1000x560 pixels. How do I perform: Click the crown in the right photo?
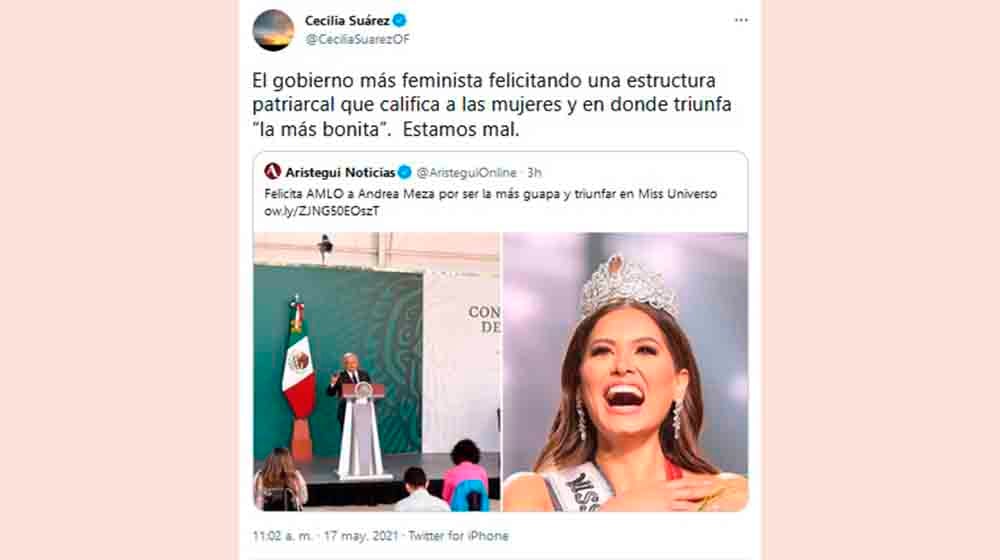click(626, 285)
